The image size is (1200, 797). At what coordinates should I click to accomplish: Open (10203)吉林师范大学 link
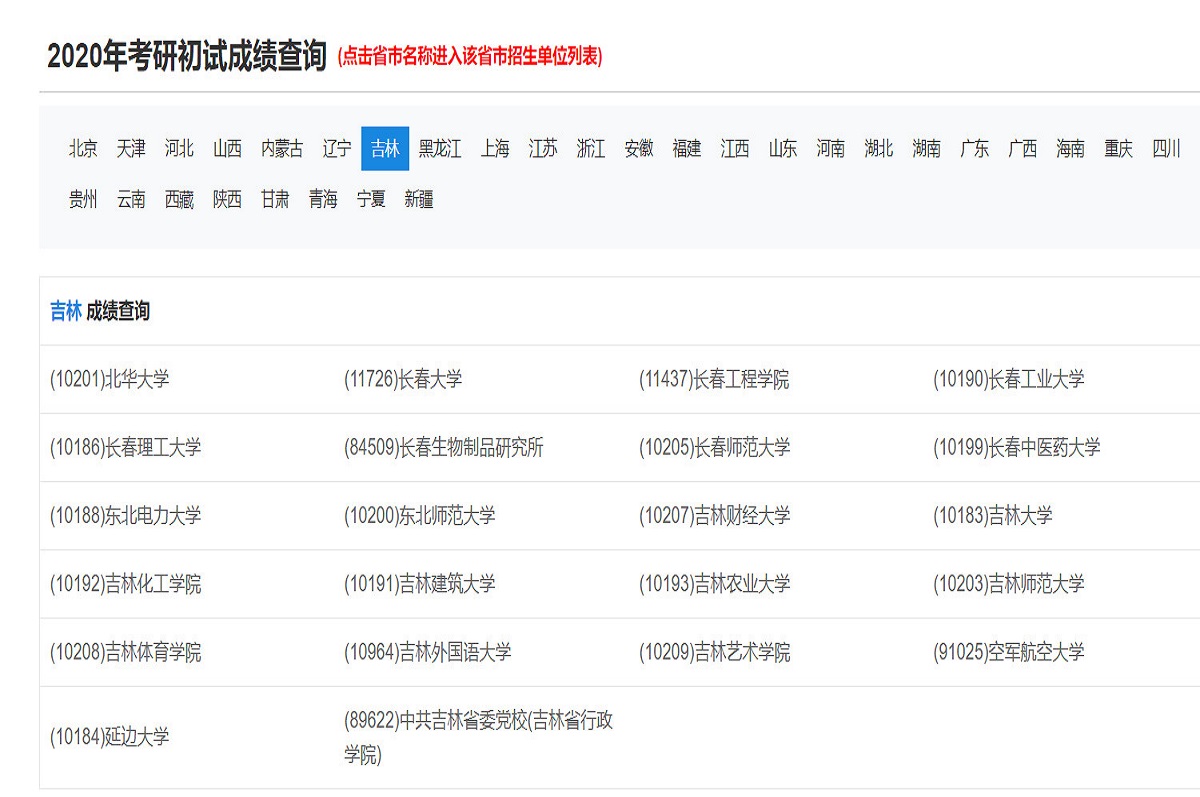tap(1009, 584)
